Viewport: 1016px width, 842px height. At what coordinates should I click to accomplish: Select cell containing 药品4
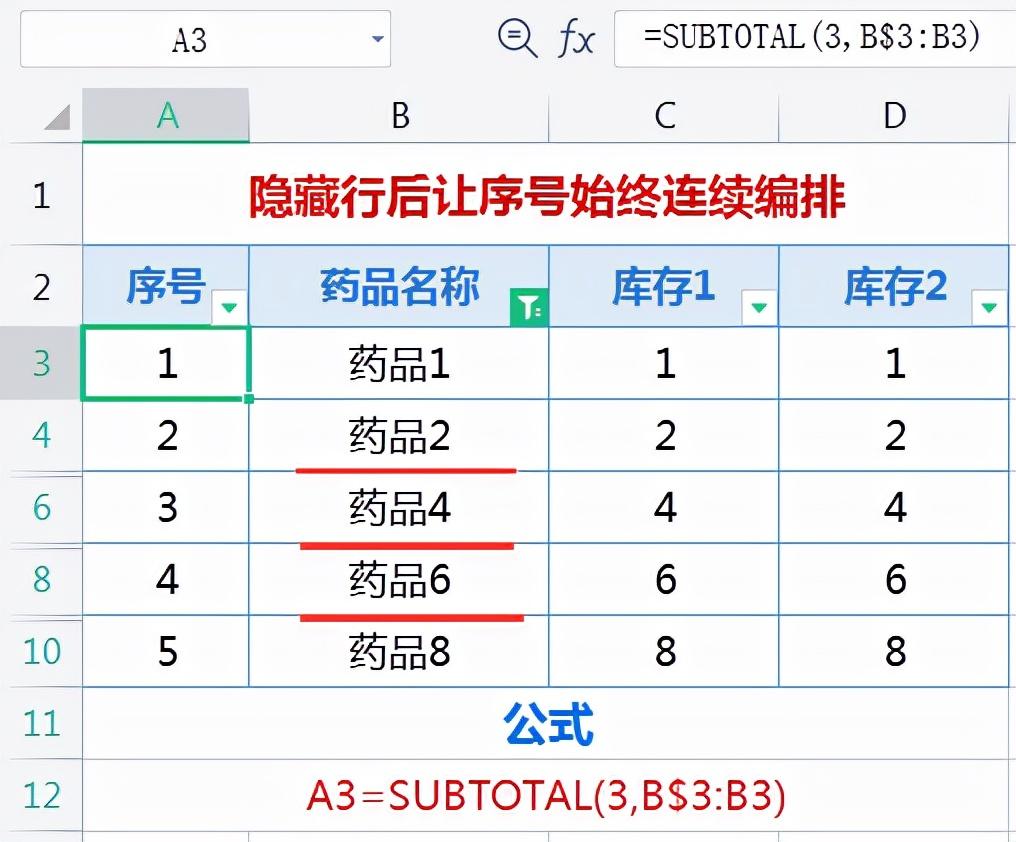(399, 507)
